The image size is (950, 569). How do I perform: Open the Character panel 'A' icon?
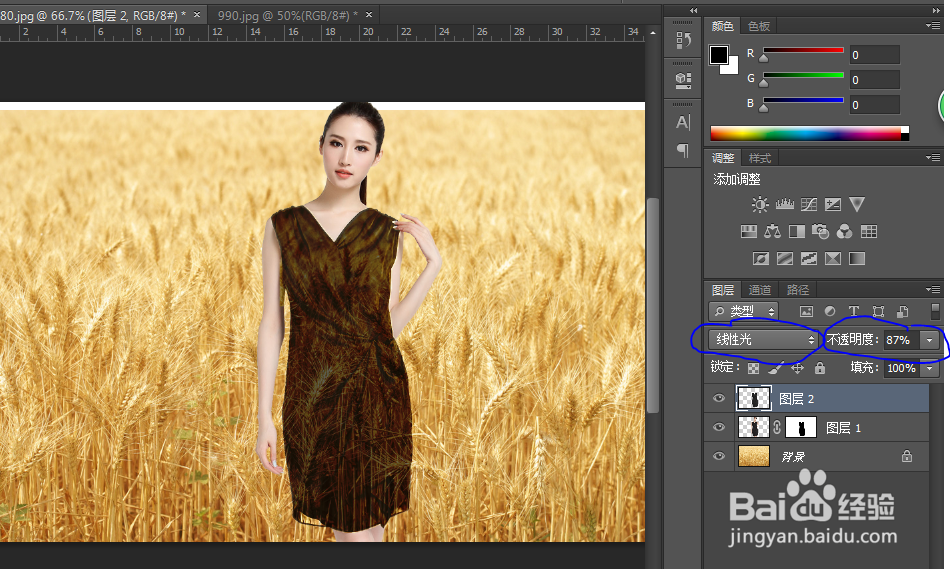684,122
